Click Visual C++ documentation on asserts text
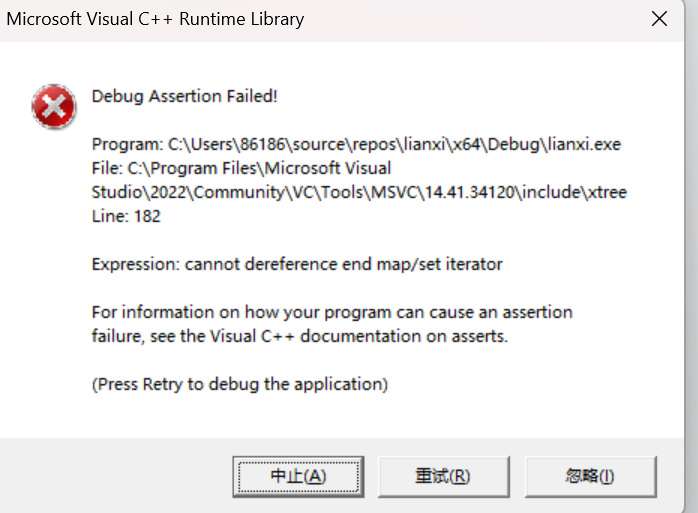The width and height of the screenshot is (698, 513). click(x=358, y=336)
